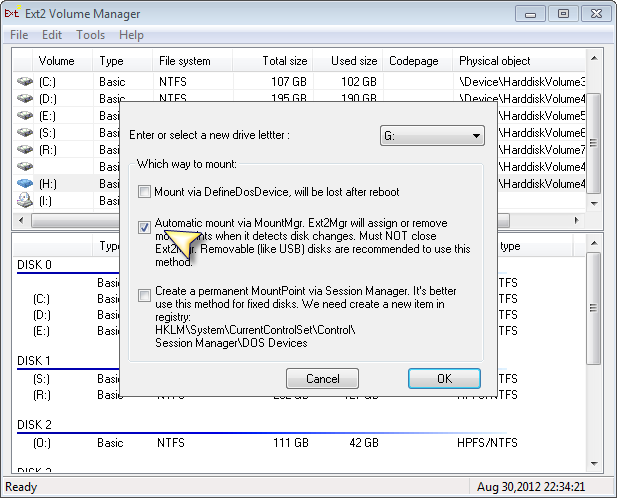Click the date and time in status bar

tap(531, 487)
